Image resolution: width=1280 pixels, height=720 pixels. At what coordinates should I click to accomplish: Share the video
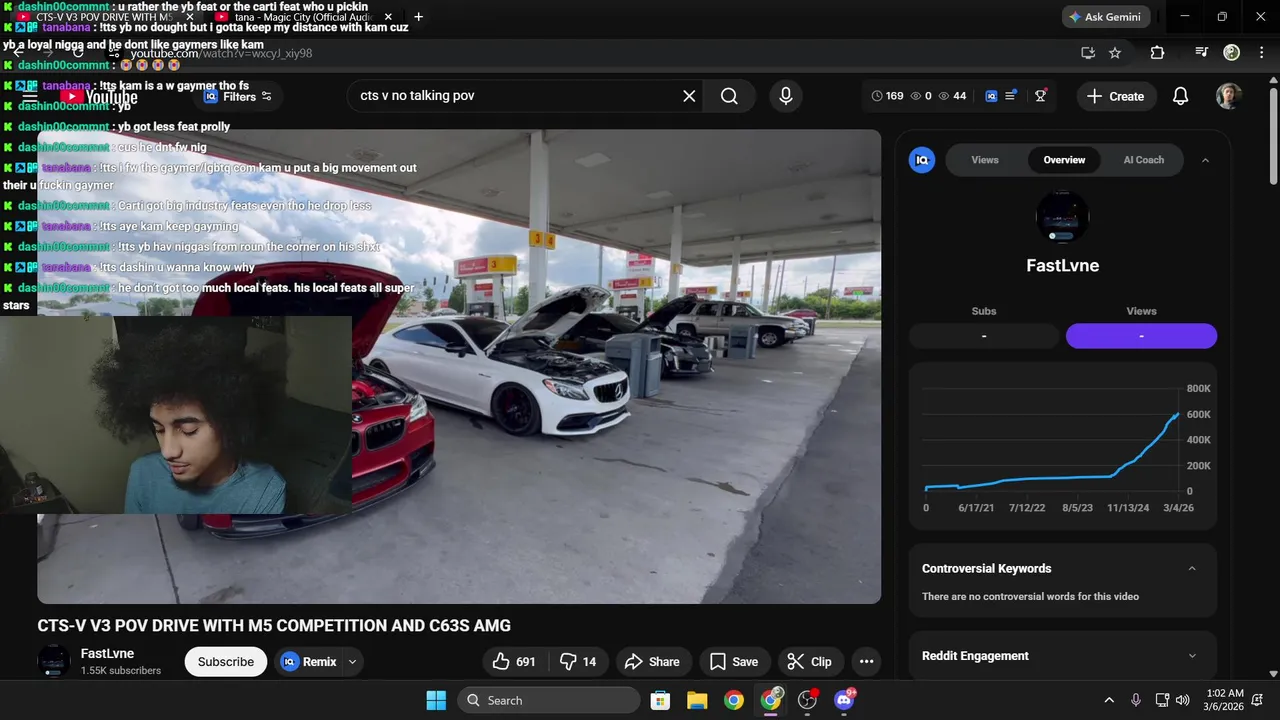click(652, 662)
